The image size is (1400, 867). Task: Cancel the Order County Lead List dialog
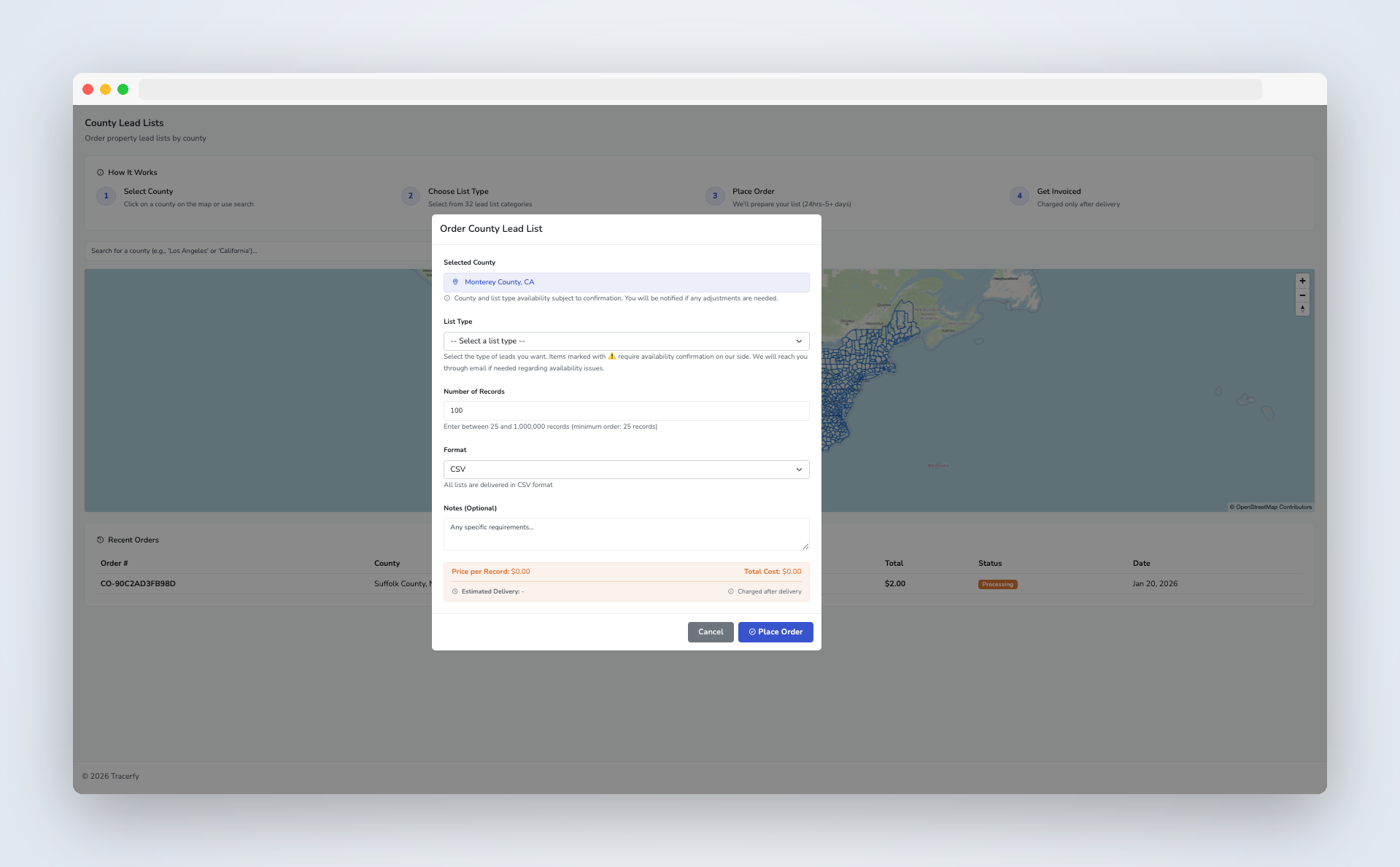710,631
